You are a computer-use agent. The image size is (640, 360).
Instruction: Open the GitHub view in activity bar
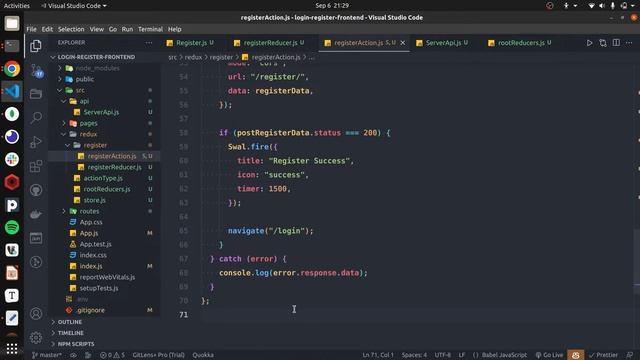pyautogui.click(x=36, y=190)
